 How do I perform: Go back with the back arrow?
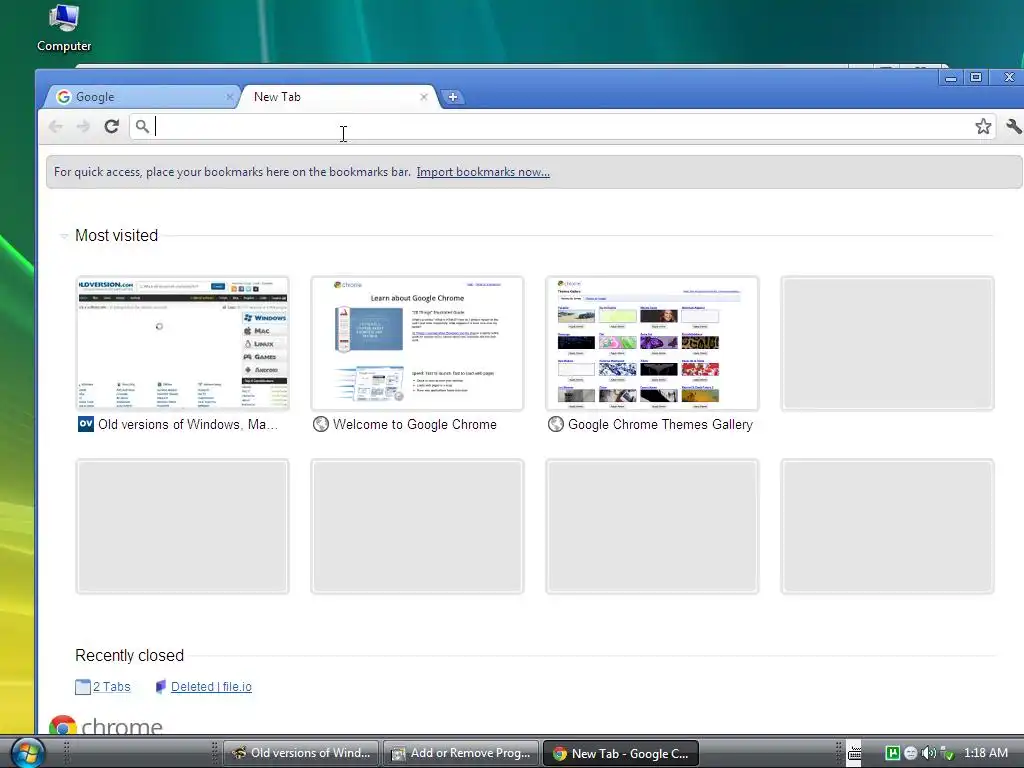[56, 126]
